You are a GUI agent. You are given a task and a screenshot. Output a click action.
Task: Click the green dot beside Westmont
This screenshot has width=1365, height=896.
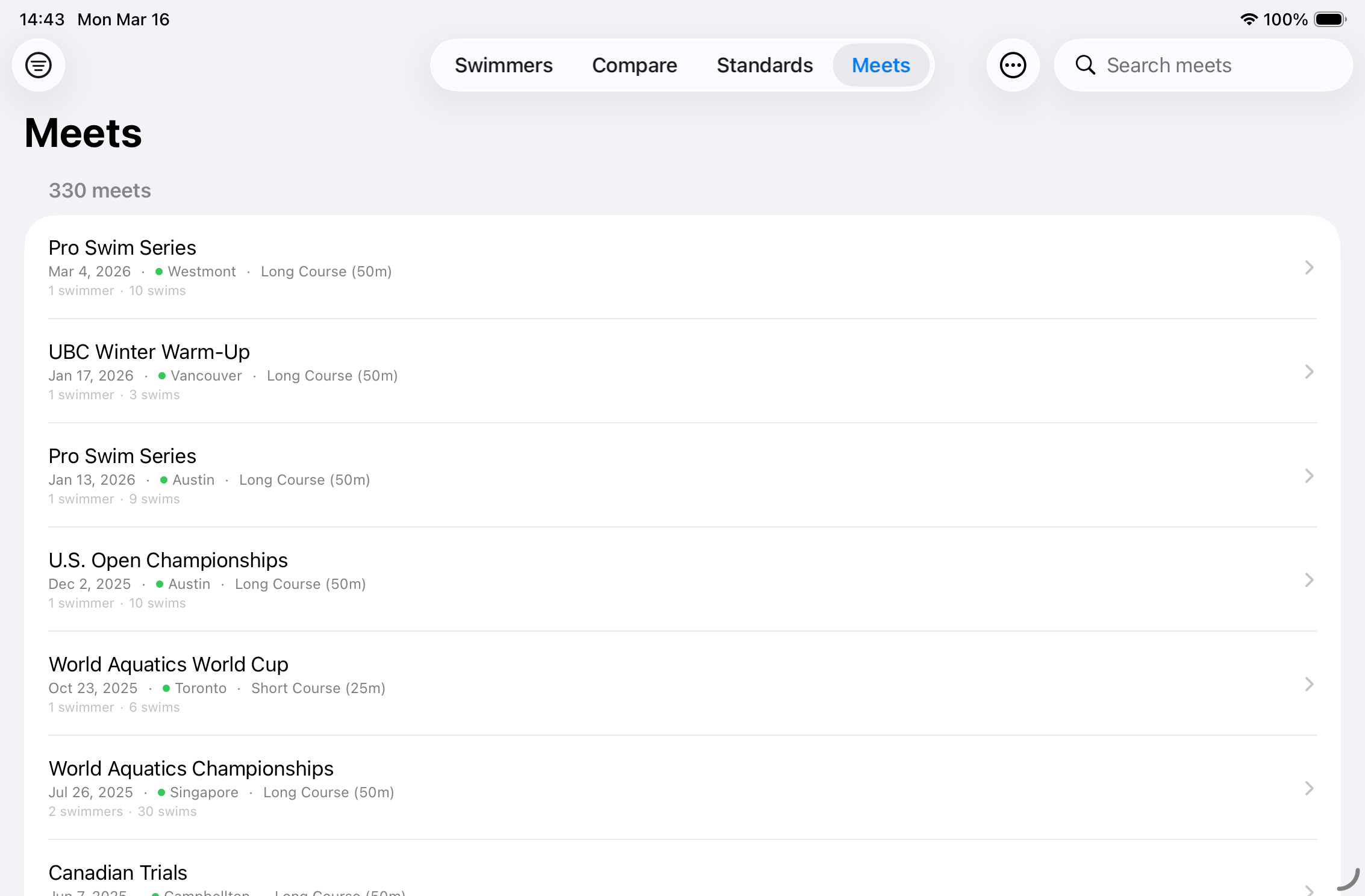pyautogui.click(x=159, y=272)
